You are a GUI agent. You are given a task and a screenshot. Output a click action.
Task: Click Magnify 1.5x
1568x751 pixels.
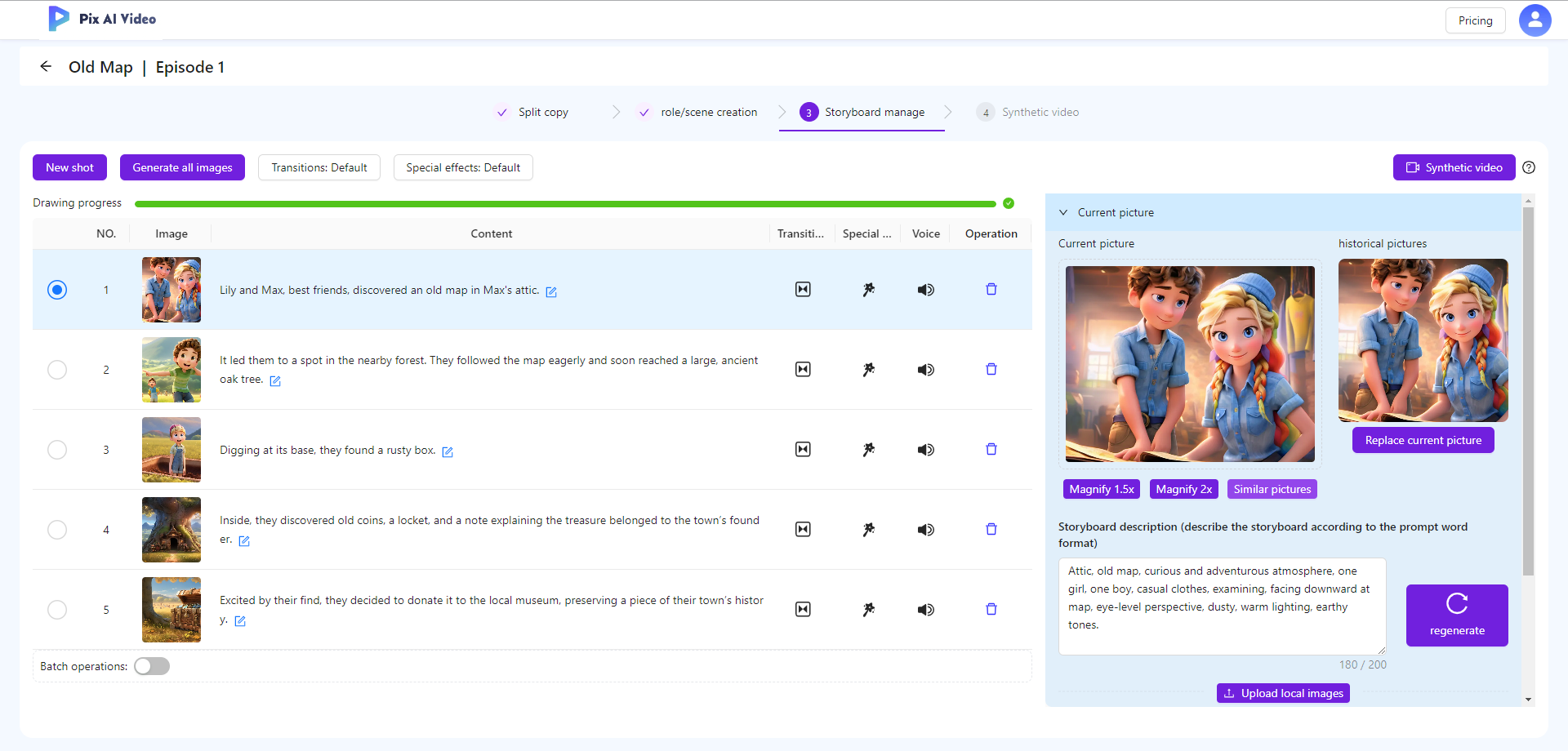coord(1102,489)
